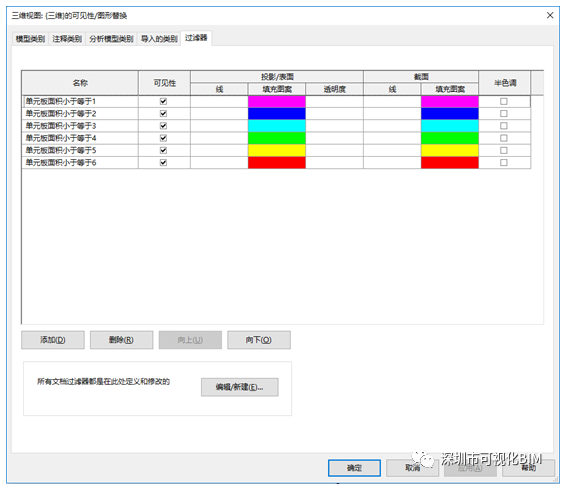Image resolution: width=566 pixels, height=488 pixels.
Task: Click the 删除(R) button
Action: pyautogui.click(x=121, y=340)
